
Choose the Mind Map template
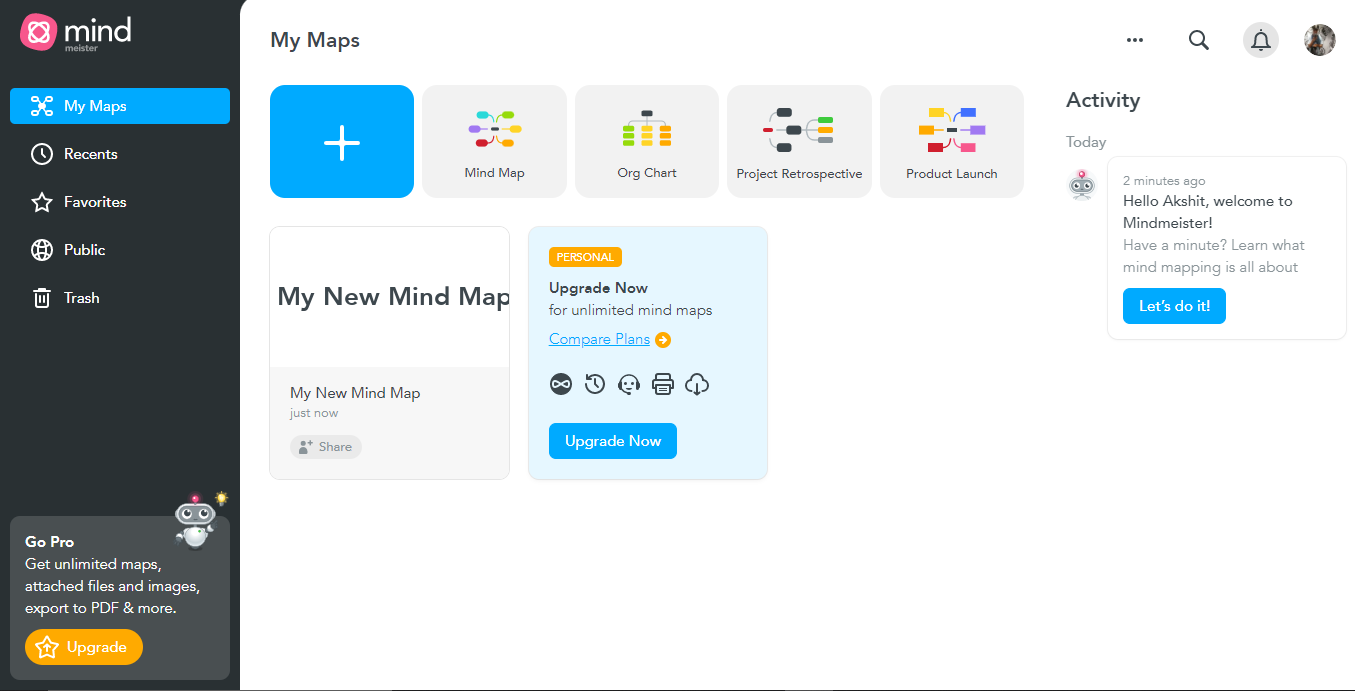(494, 142)
